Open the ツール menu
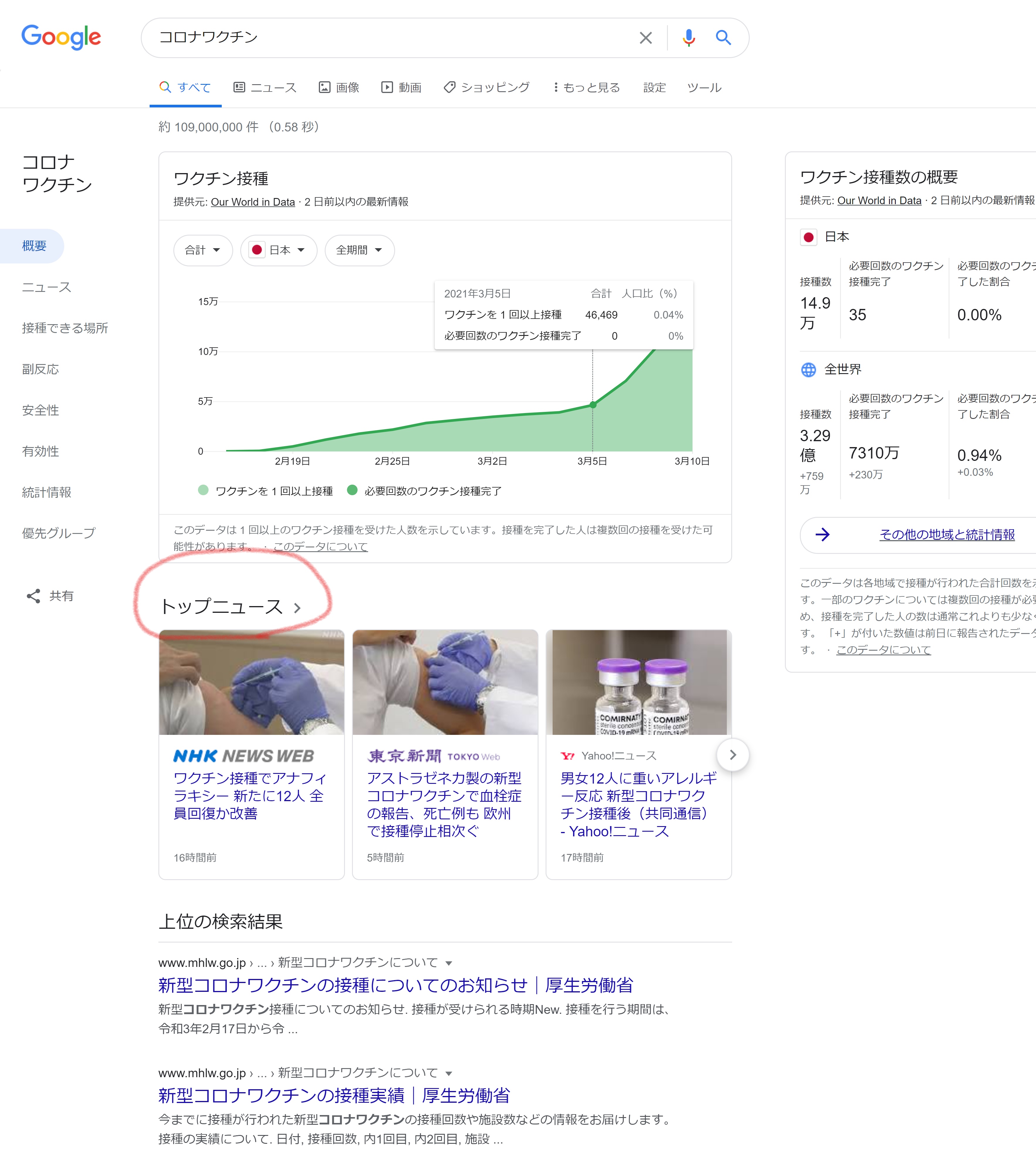Screen dimensions: 1036x1157 704,87
